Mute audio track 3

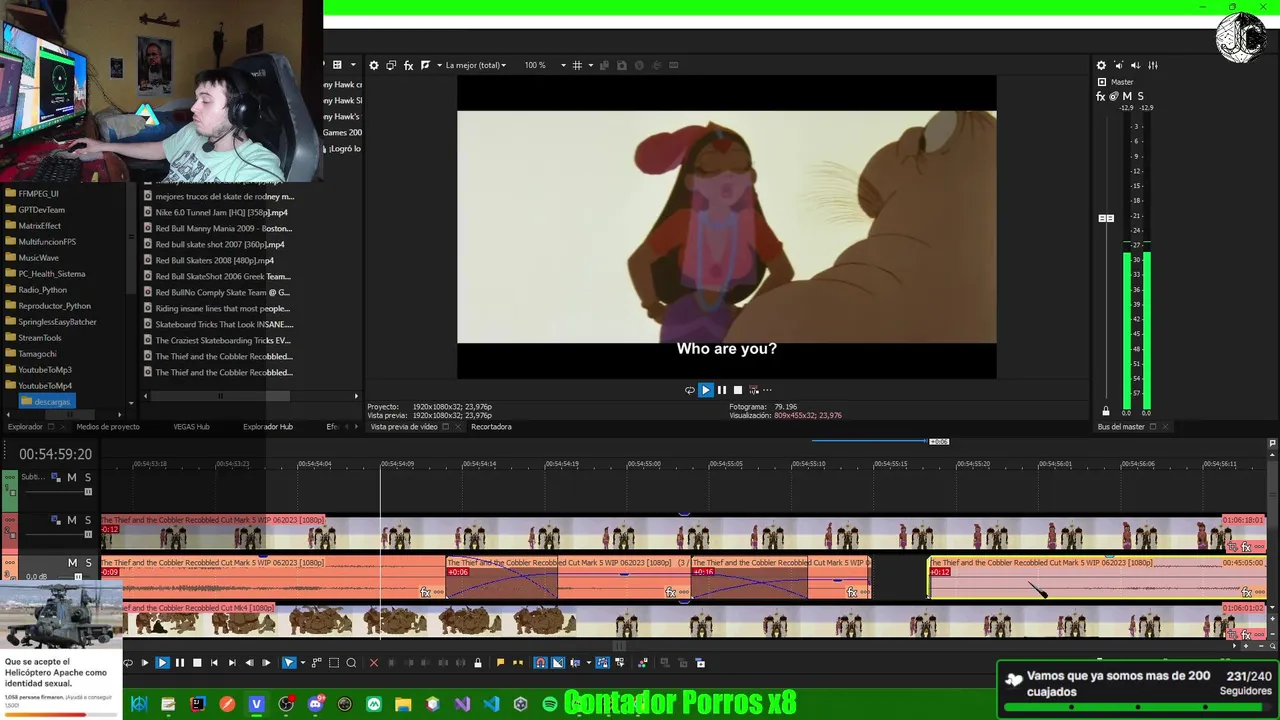72,563
